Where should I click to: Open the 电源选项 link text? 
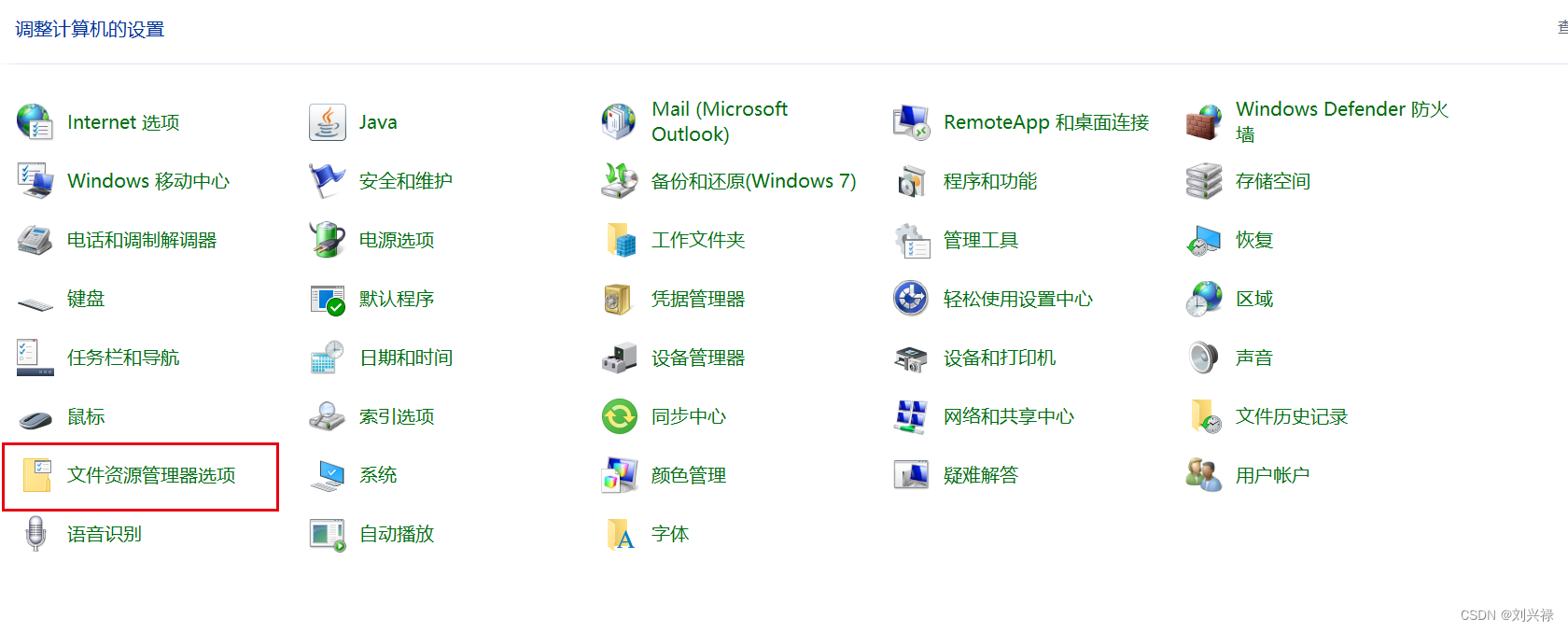397,240
